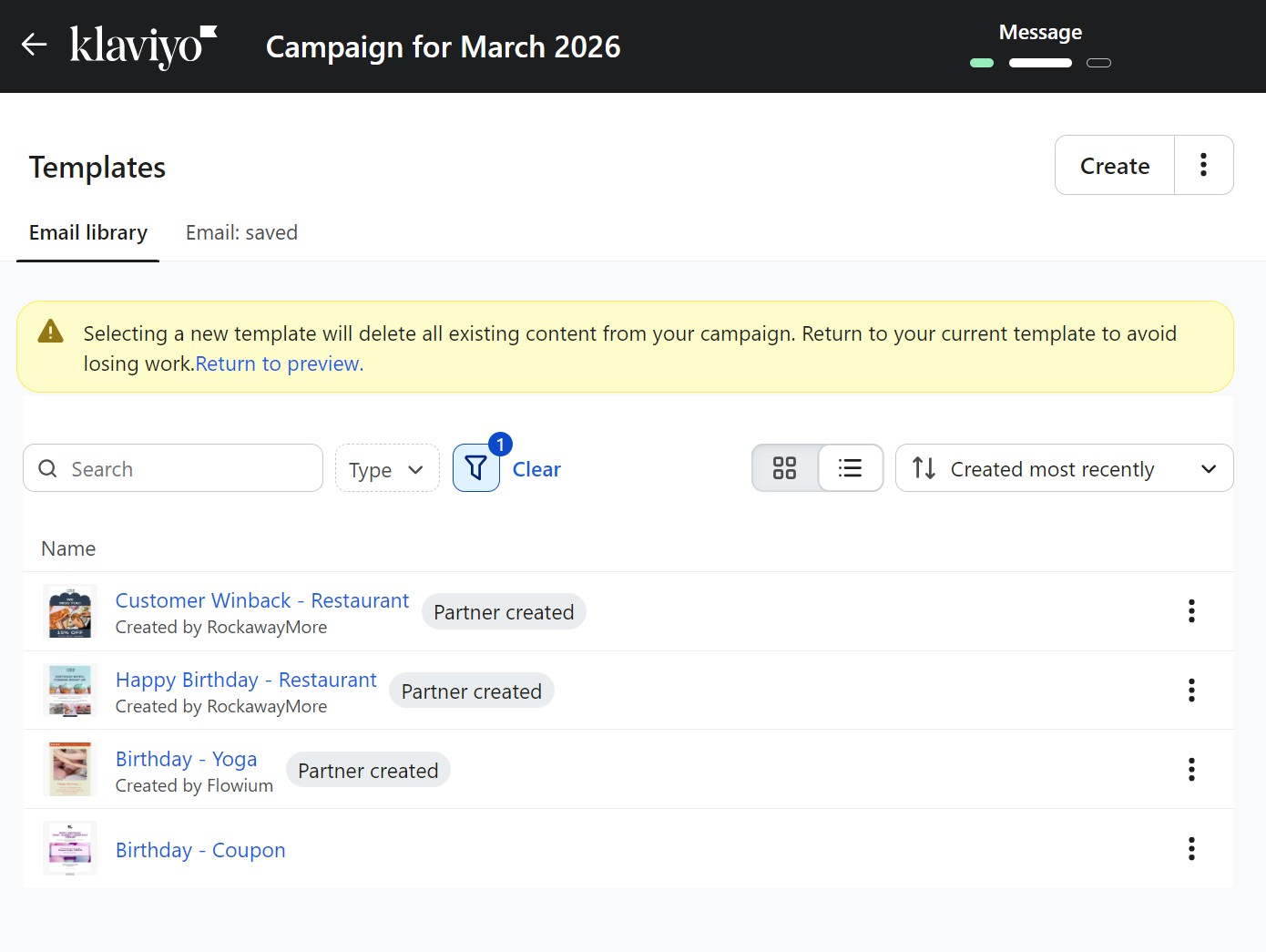Click the Campaign for March 2026 title

tap(444, 46)
